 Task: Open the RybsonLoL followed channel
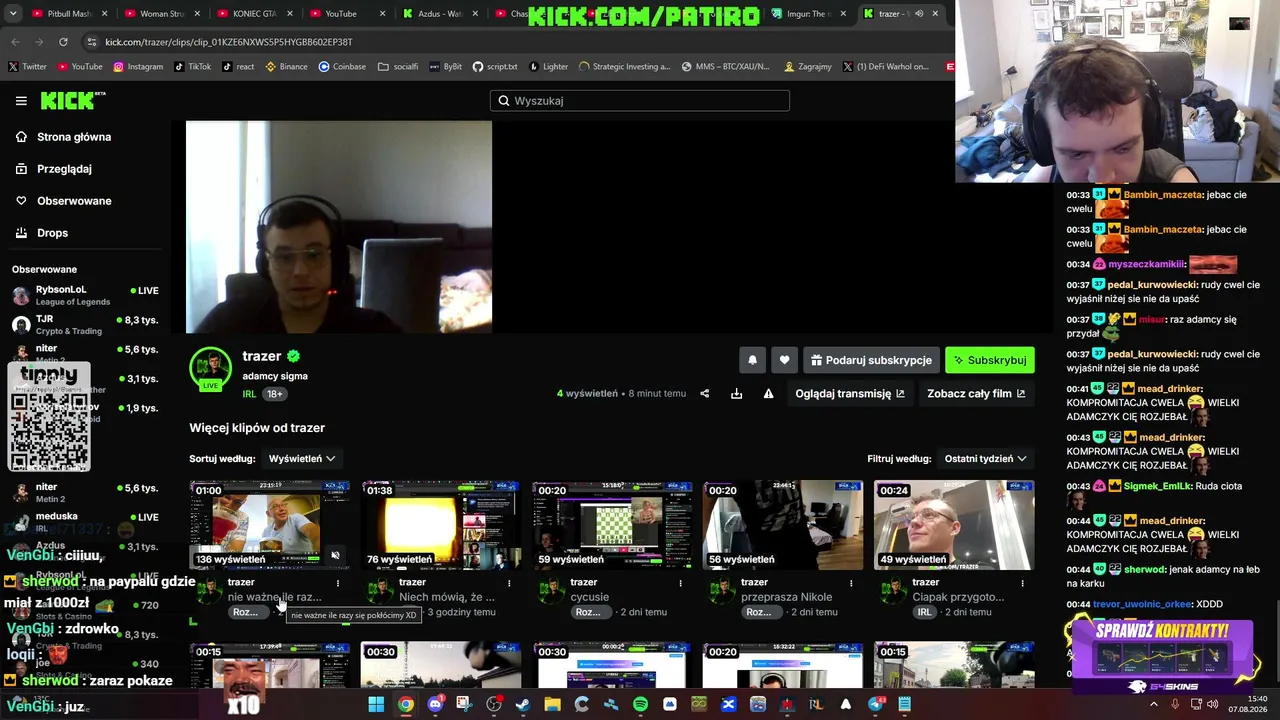click(x=85, y=295)
